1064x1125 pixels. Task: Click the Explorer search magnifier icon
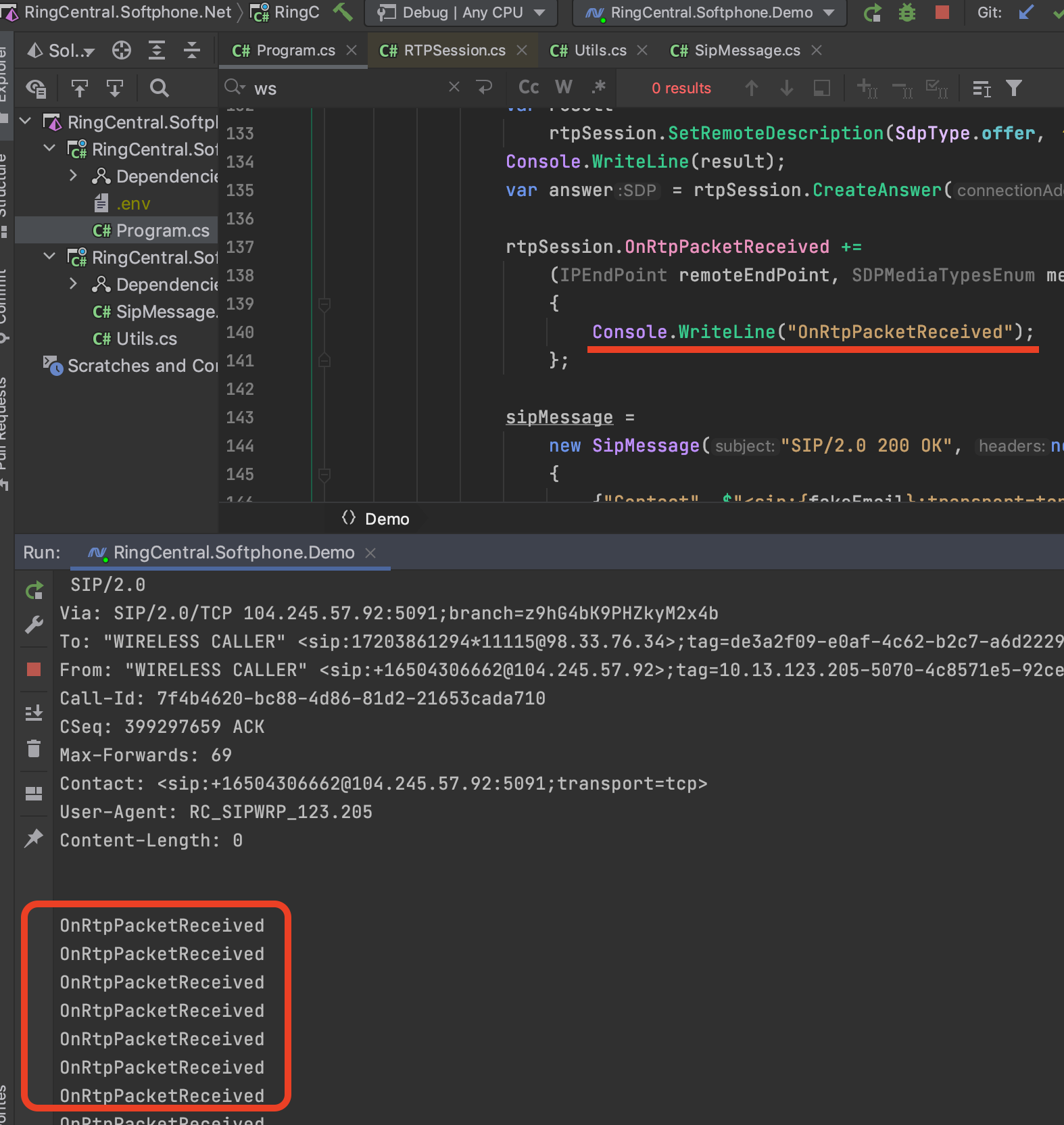159,88
